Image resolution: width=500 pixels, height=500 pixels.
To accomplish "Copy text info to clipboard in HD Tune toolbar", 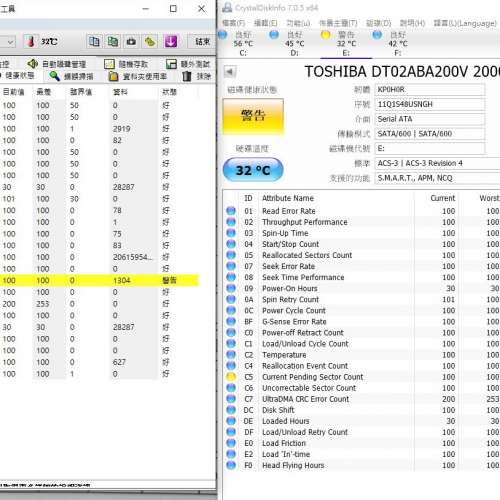I will 94,42.
